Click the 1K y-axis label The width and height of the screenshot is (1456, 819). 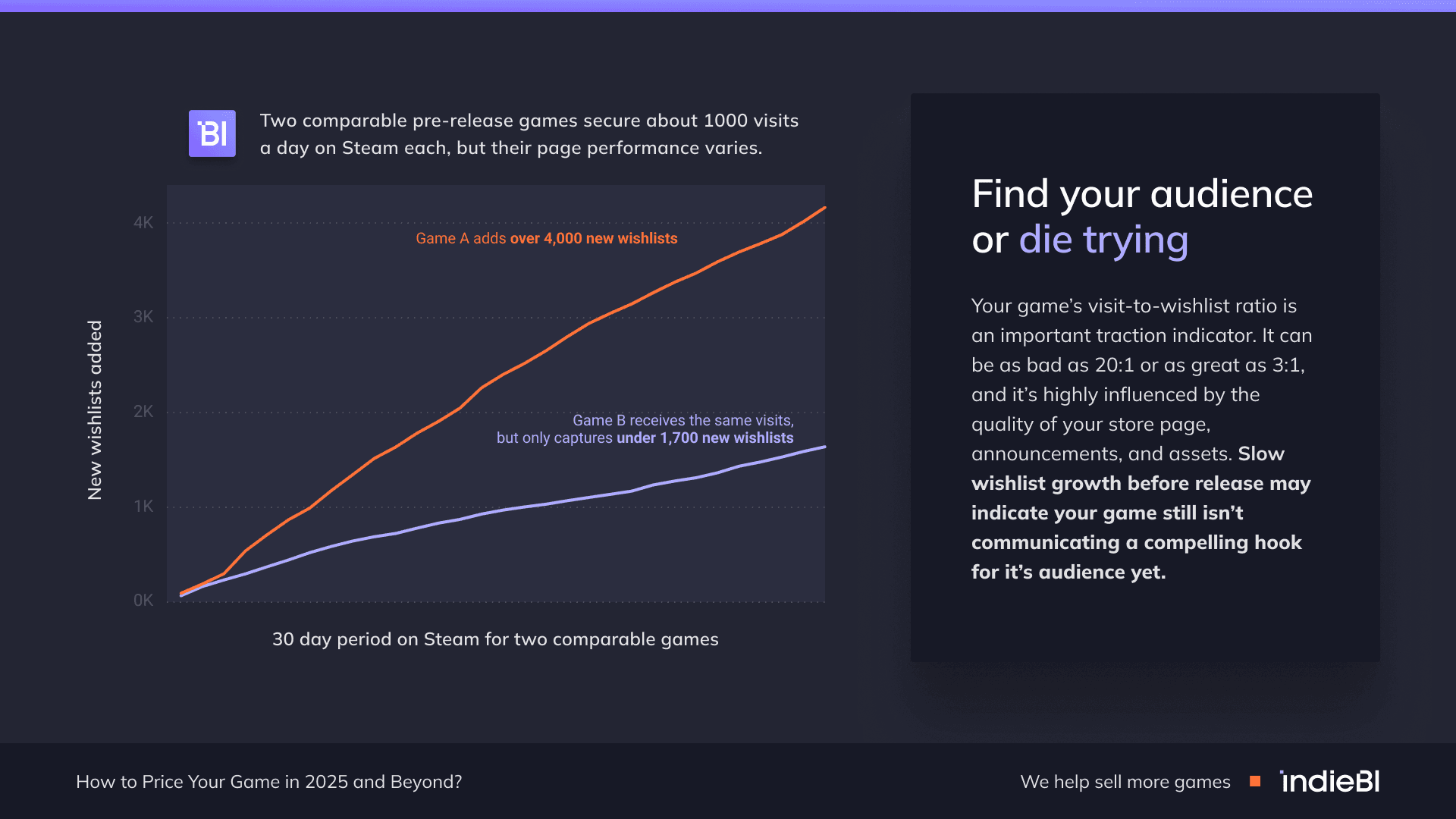click(x=143, y=507)
